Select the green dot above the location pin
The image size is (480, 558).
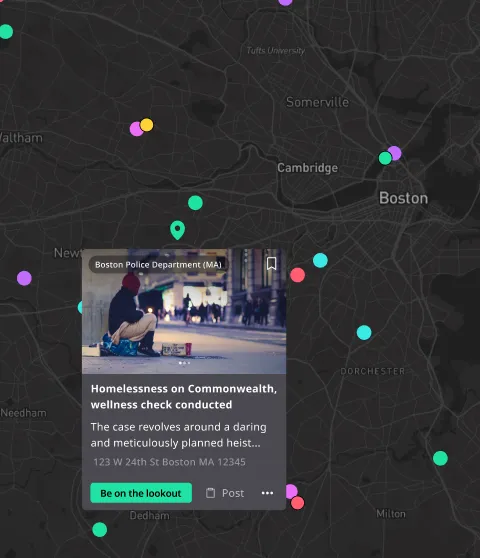pyautogui.click(x=195, y=203)
